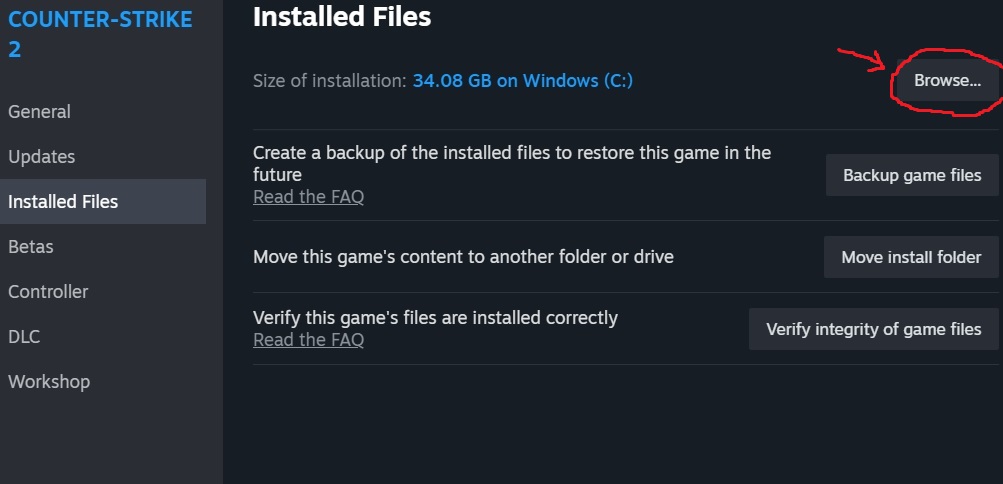The height and width of the screenshot is (484, 1003).
Task: Open the Workshop tab
Action: (49, 382)
